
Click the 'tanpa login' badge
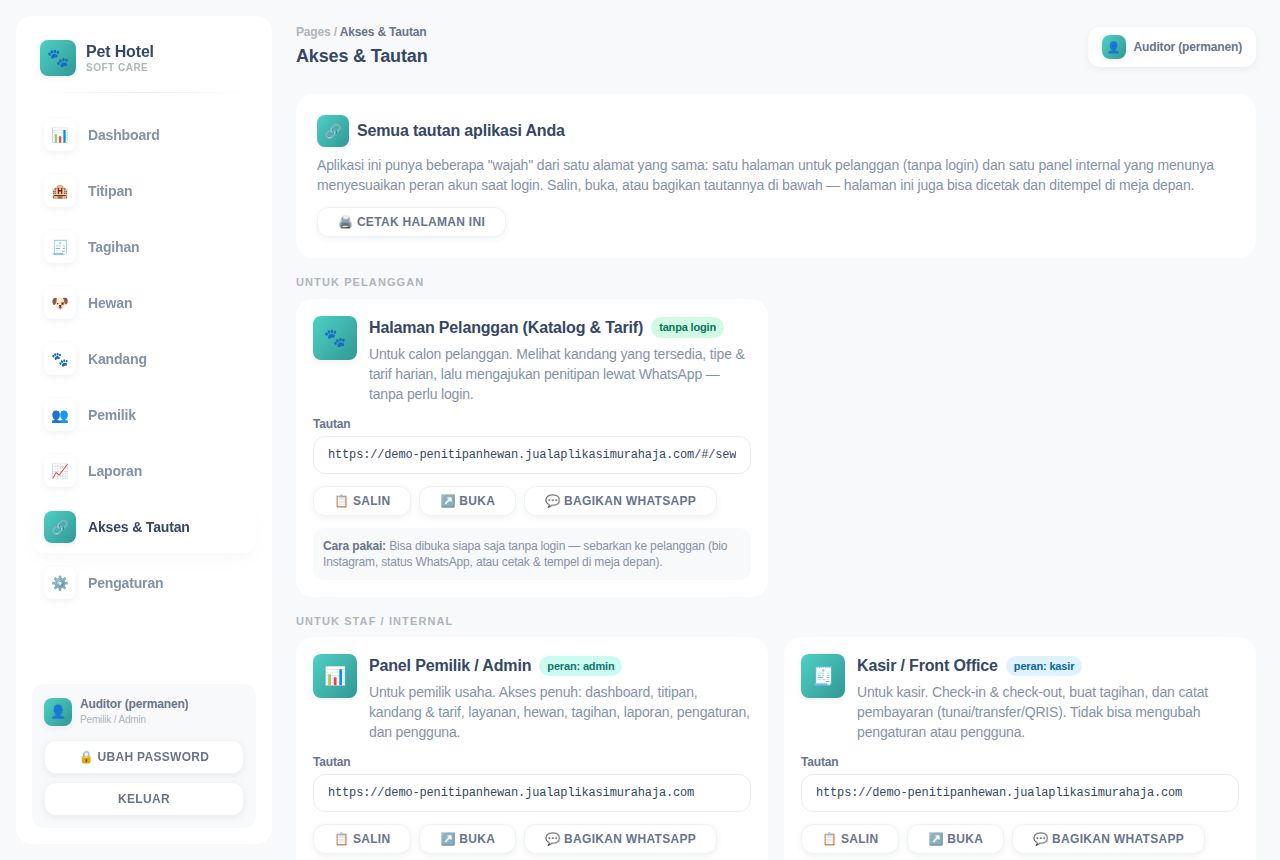(687, 327)
